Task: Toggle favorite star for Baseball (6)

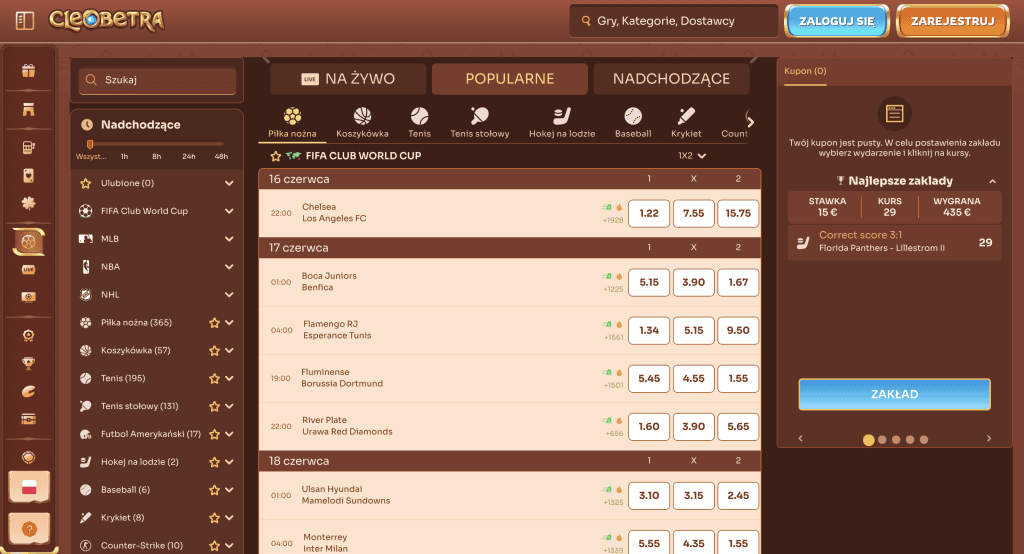Action: pyautogui.click(x=214, y=490)
